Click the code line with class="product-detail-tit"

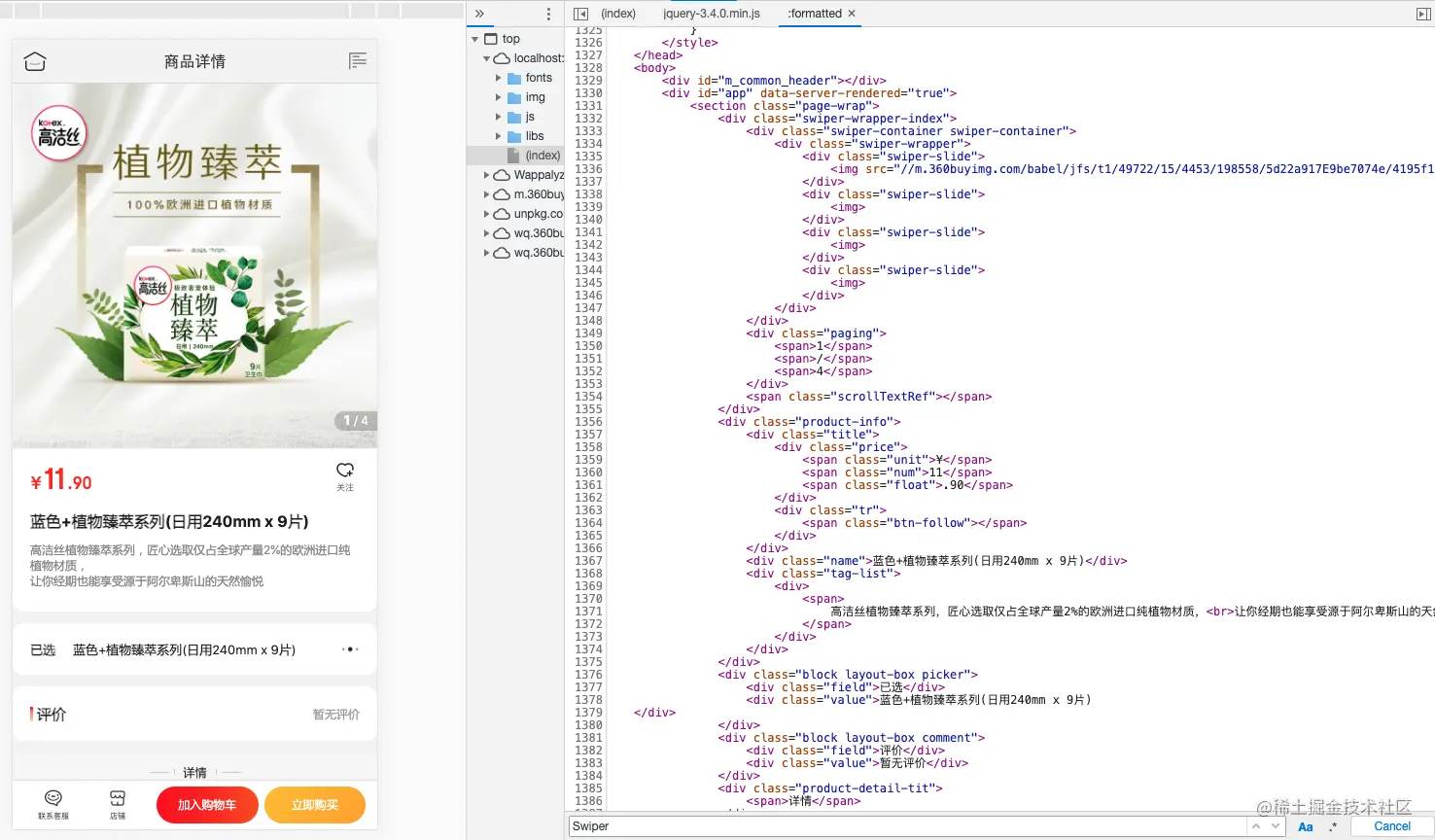[x=830, y=788]
